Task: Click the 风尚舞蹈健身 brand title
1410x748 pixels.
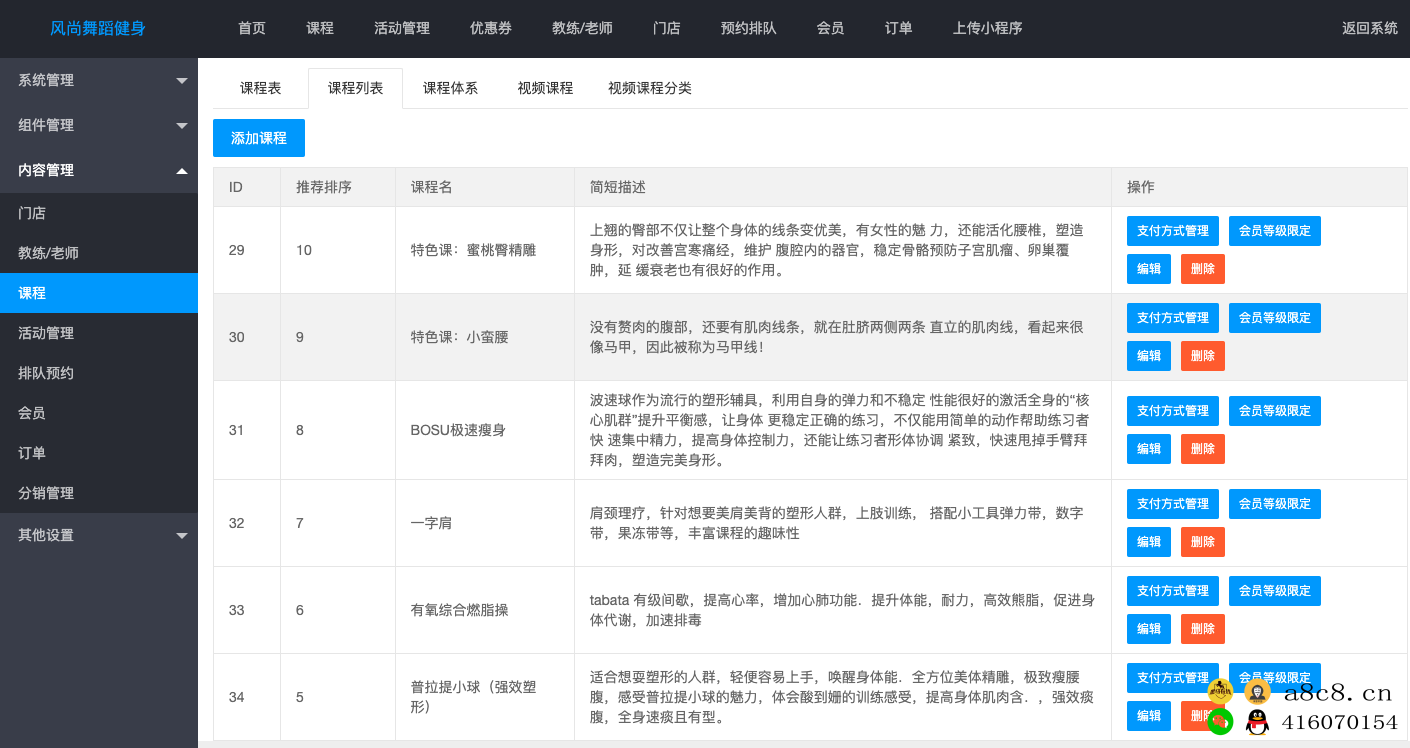Action: (x=98, y=28)
